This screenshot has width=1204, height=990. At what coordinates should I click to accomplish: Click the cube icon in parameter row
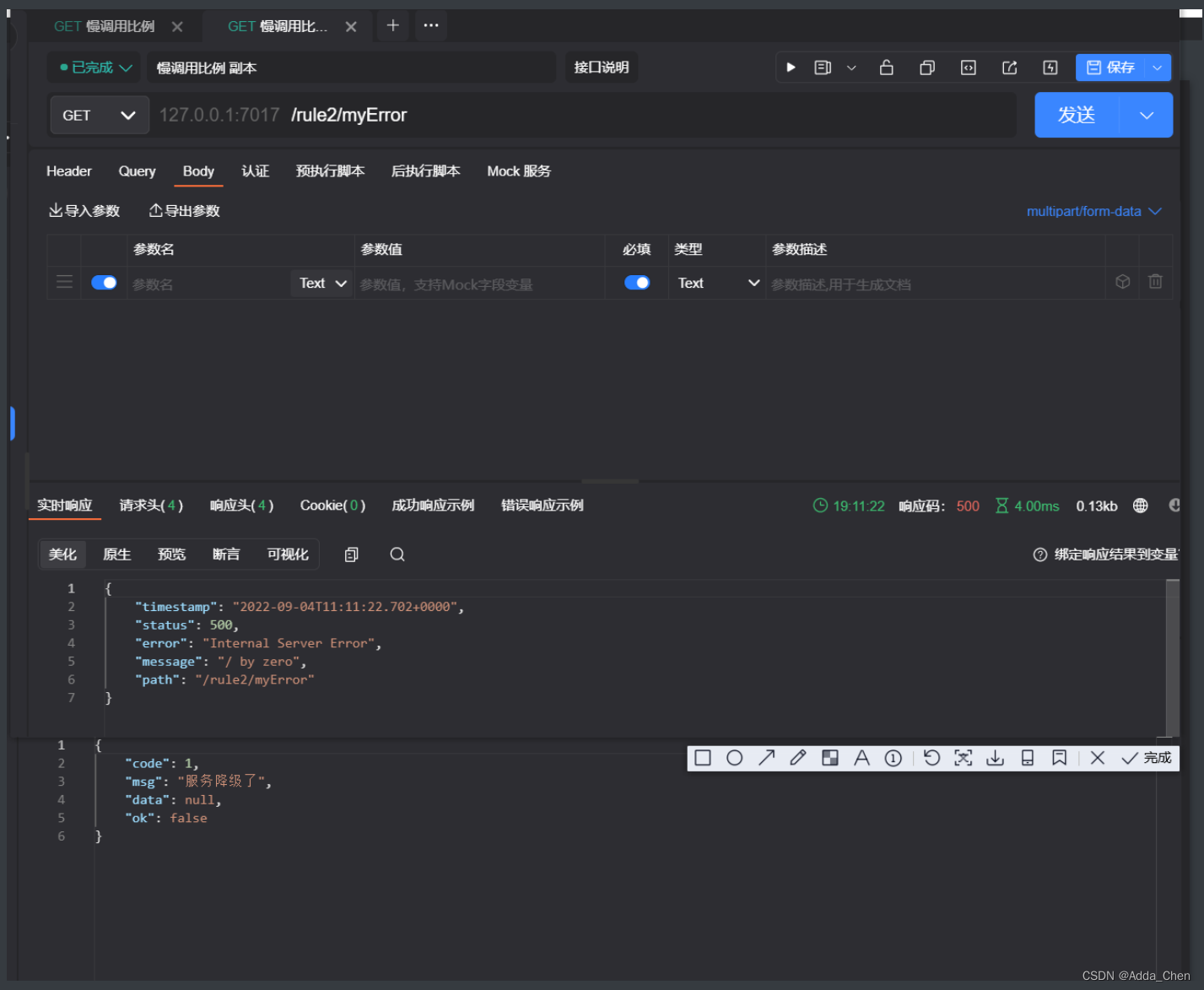coord(1122,282)
